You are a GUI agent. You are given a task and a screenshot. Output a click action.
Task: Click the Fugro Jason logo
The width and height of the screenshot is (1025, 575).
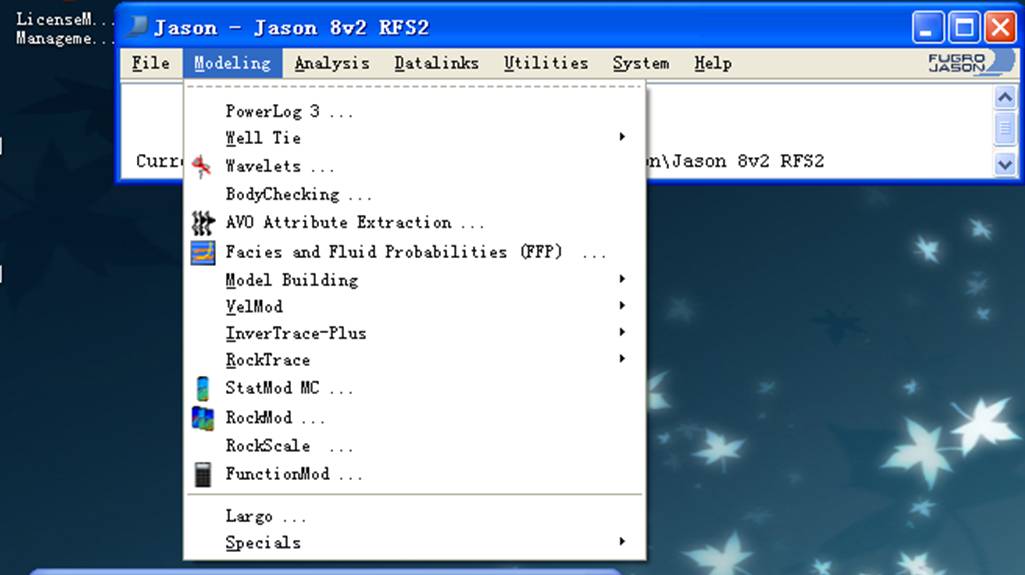click(x=971, y=63)
